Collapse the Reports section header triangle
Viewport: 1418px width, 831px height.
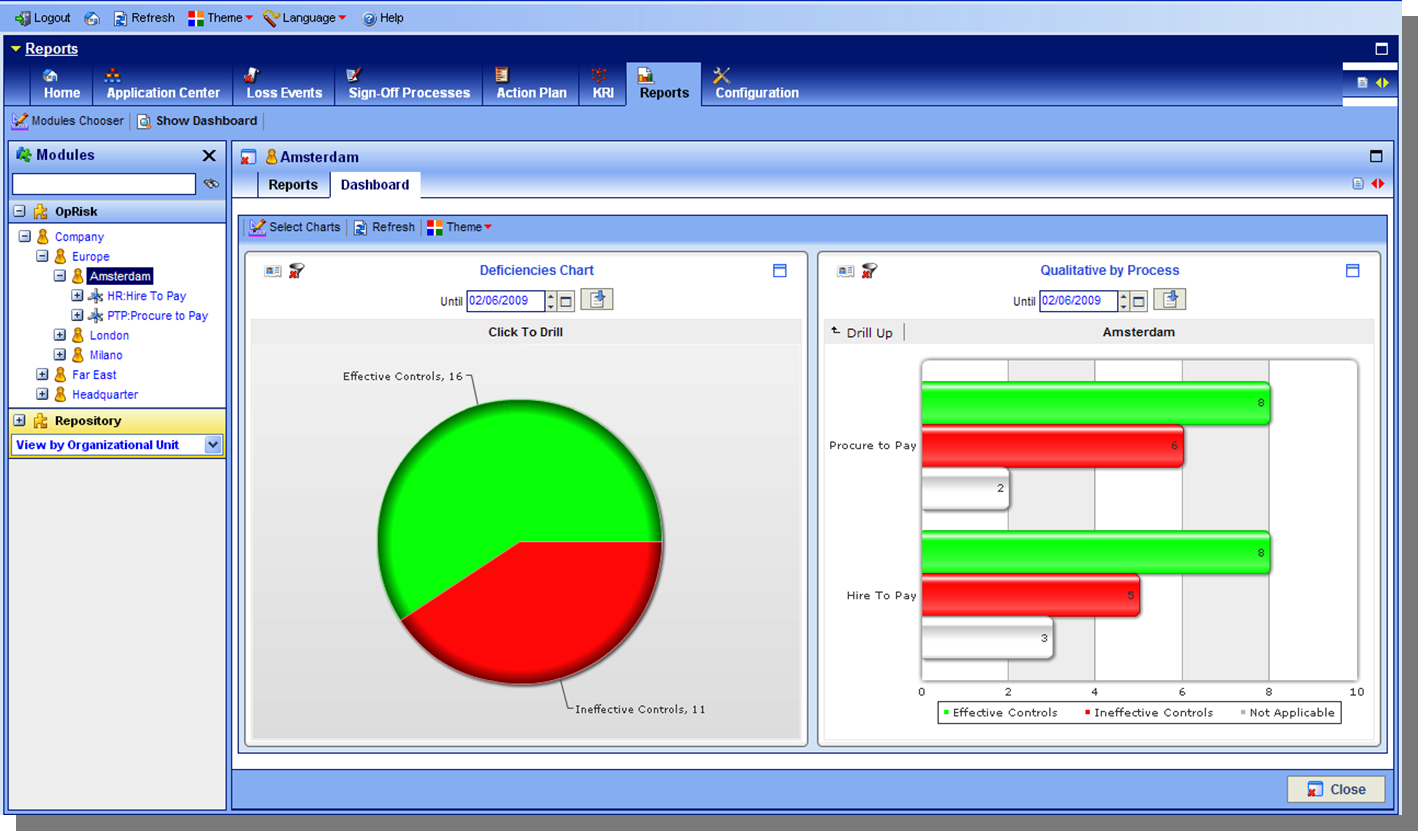point(16,49)
